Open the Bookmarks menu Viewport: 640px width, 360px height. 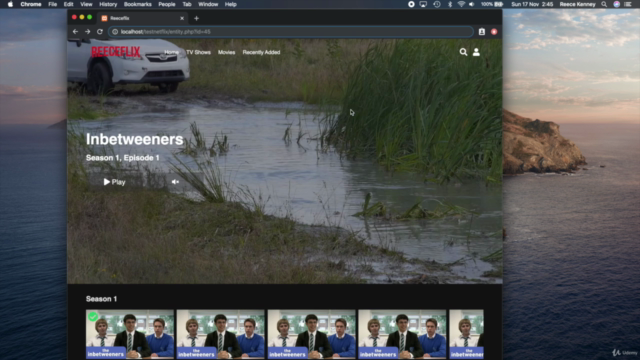[x=138, y=4]
